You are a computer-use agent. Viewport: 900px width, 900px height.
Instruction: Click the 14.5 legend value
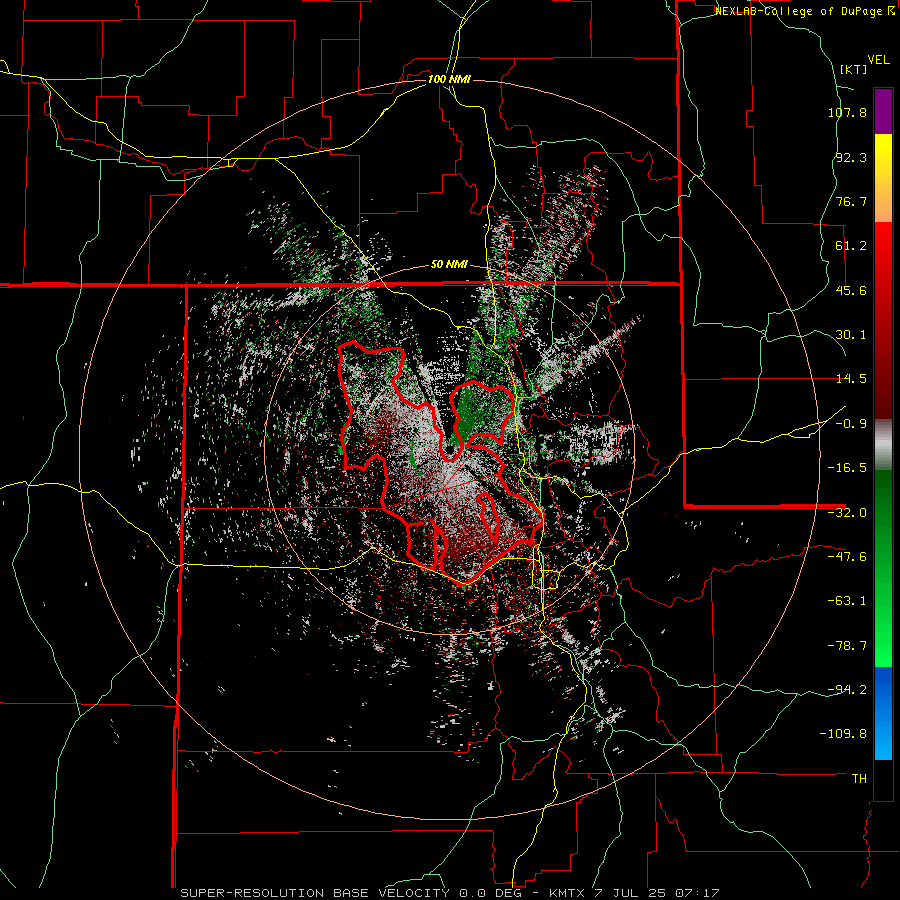pyautogui.click(x=851, y=379)
